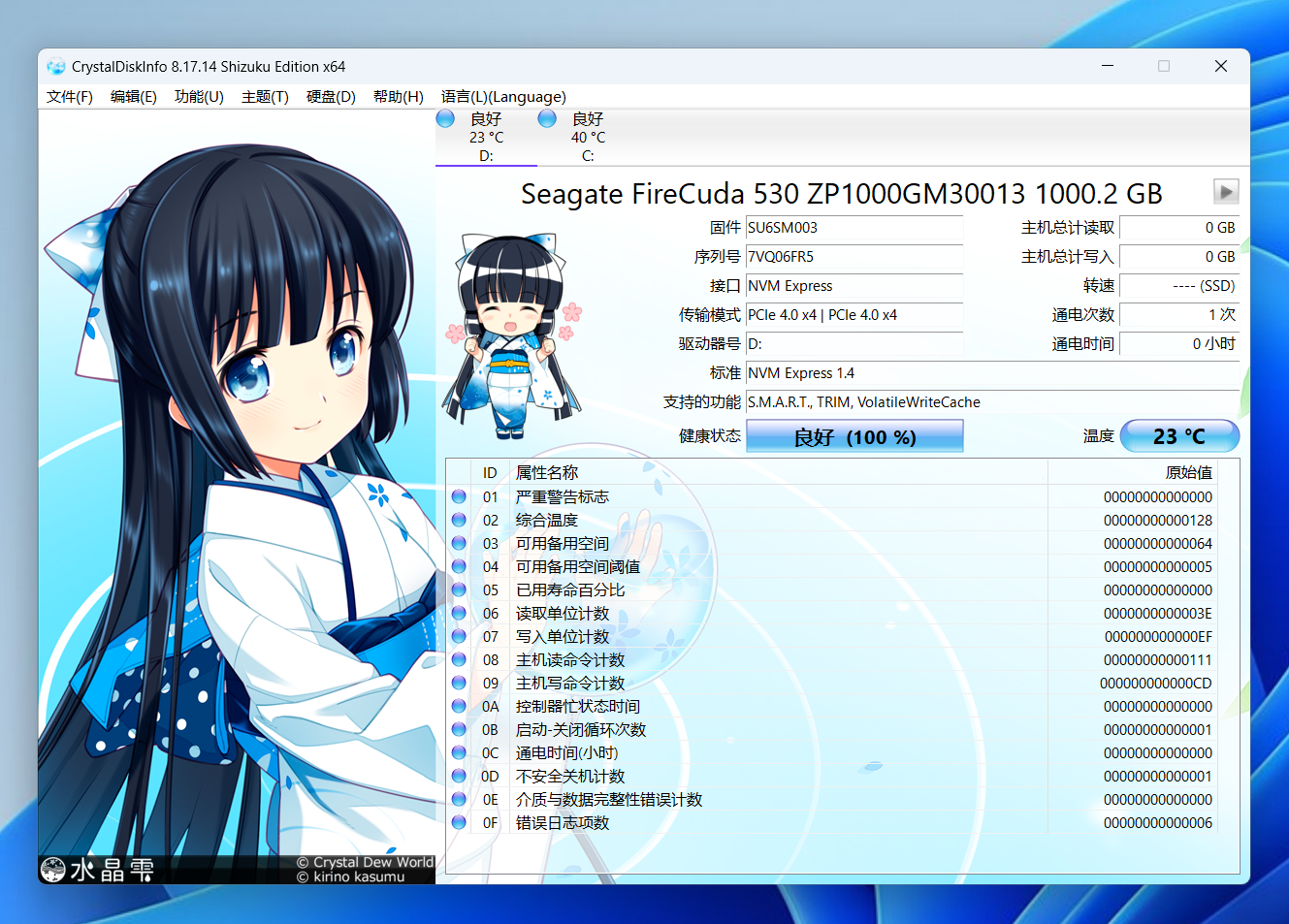Open the 编辑(E) menu
The image size is (1289, 924).
(x=134, y=97)
